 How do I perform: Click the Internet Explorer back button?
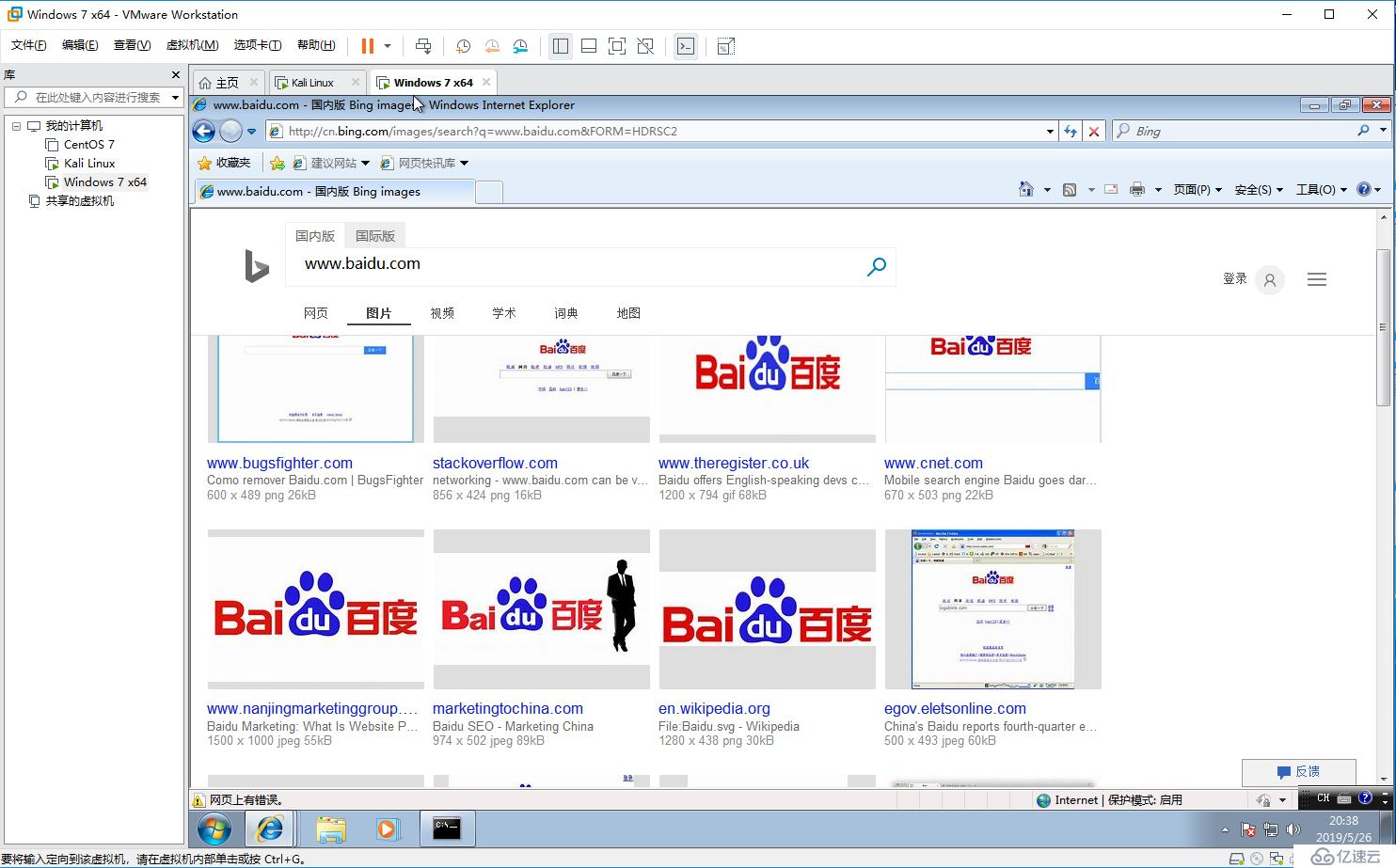pyautogui.click(x=204, y=131)
